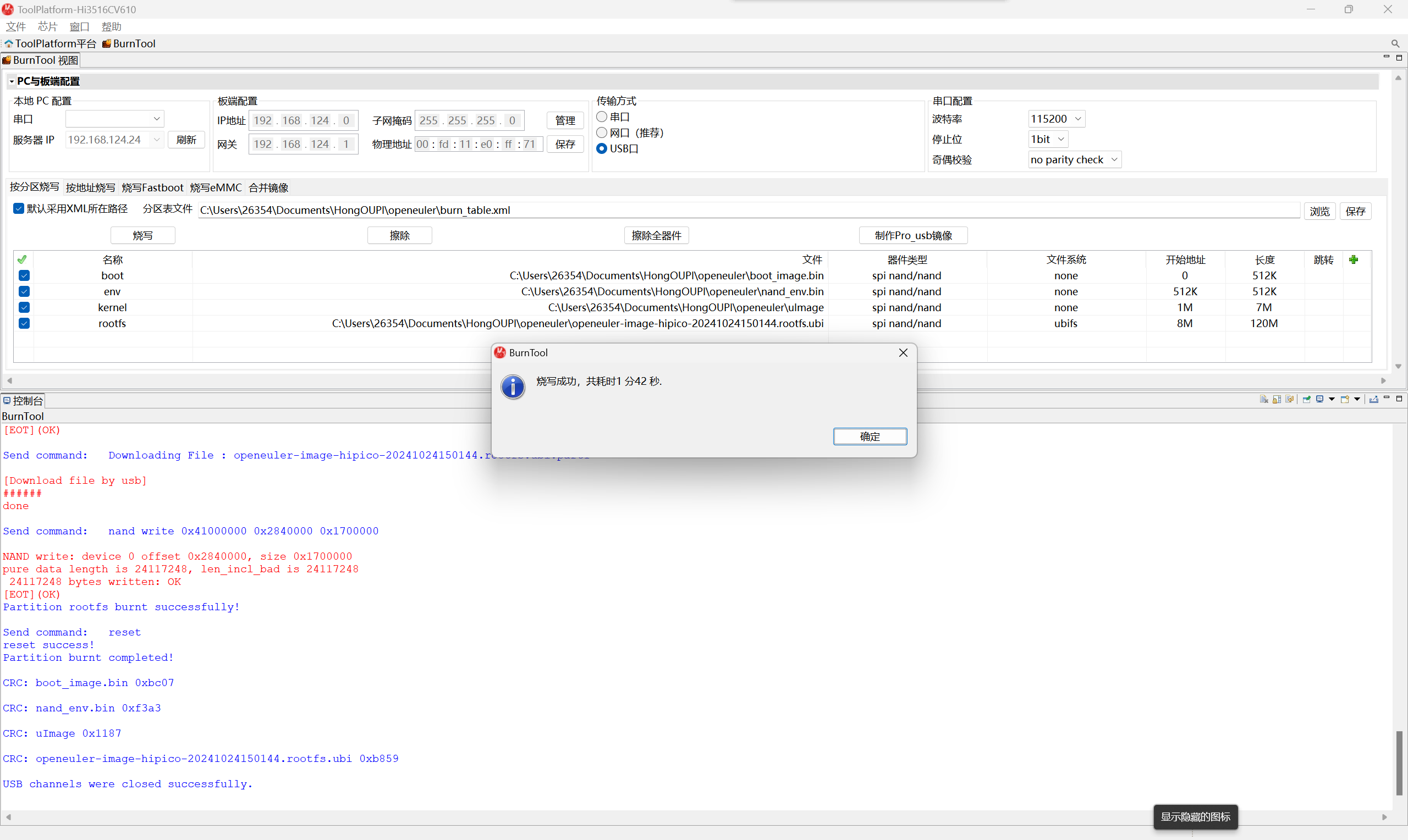The width and height of the screenshot is (1408, 840).
Task: Open the 芯片 menu
Action: click(47, 26)
